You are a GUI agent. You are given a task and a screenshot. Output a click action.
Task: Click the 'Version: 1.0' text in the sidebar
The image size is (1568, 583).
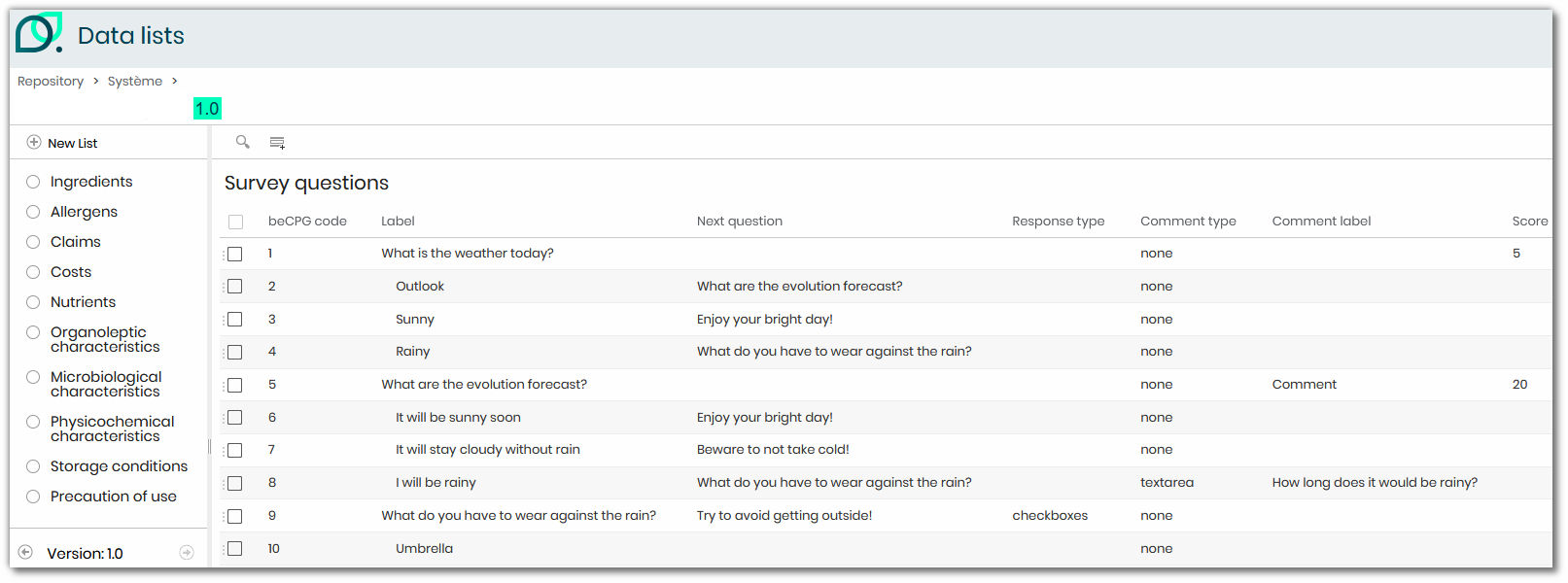85,553
